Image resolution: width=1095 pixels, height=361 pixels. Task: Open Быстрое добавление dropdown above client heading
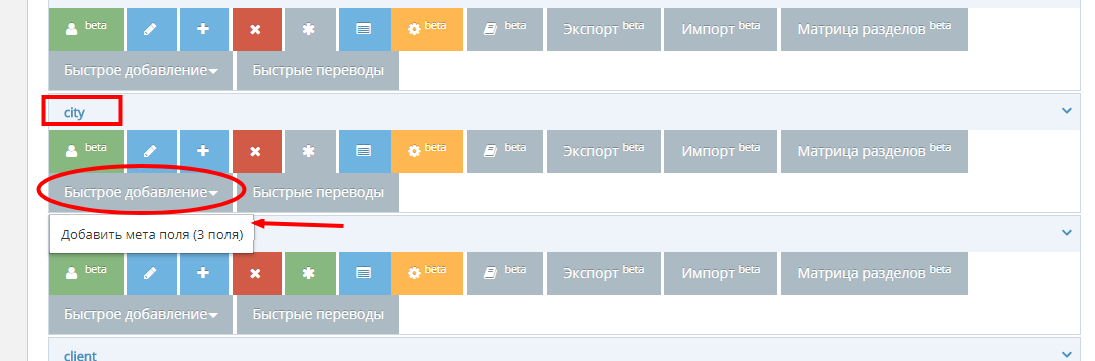click(140, 315)
